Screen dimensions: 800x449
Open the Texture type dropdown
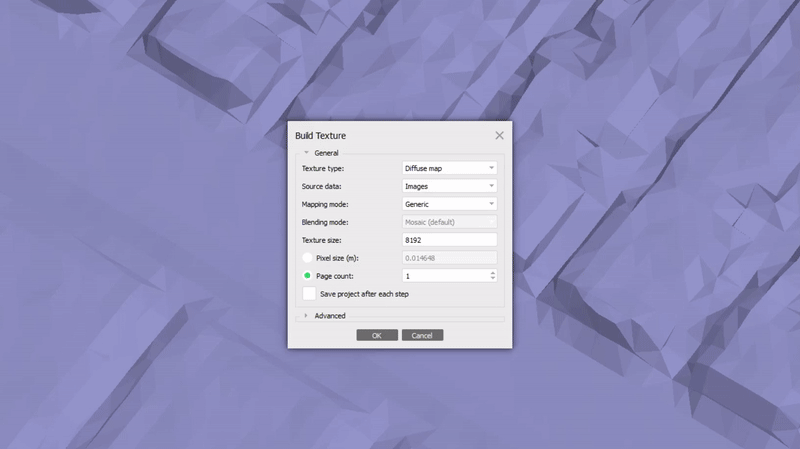pos(449,168)
